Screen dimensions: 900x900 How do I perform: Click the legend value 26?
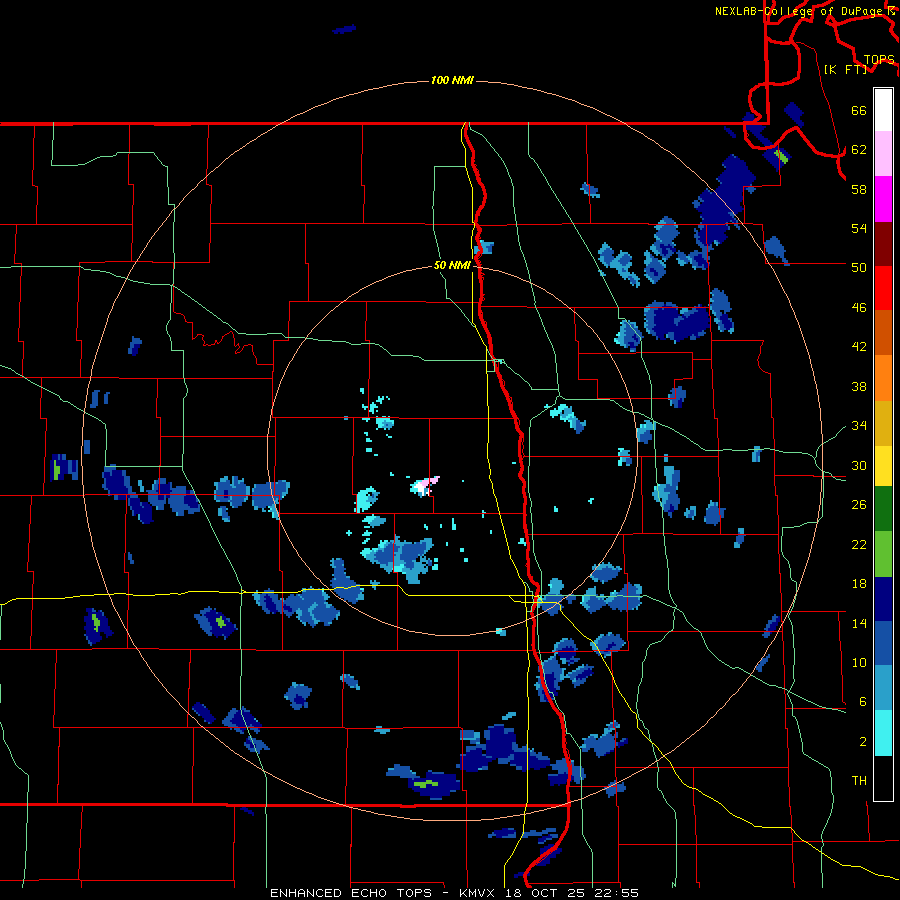coord(859,505)
